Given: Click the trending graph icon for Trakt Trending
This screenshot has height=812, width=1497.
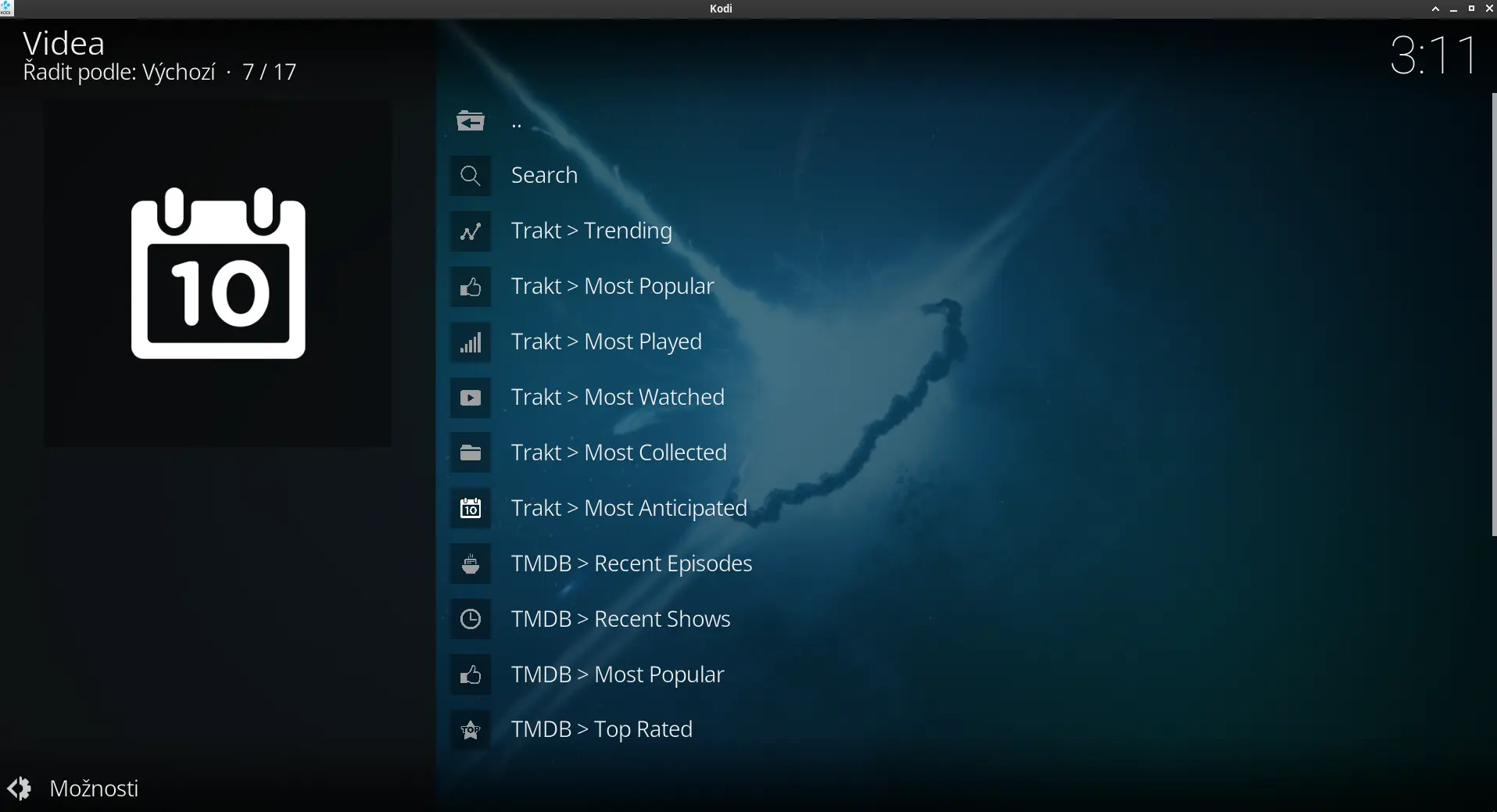Looking at the screenshot, I should [471, 231].
